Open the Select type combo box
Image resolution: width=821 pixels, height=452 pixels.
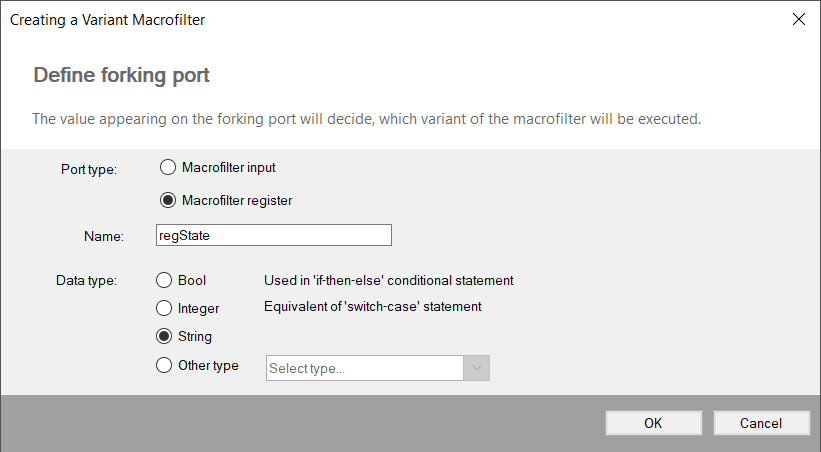point(365,368)
